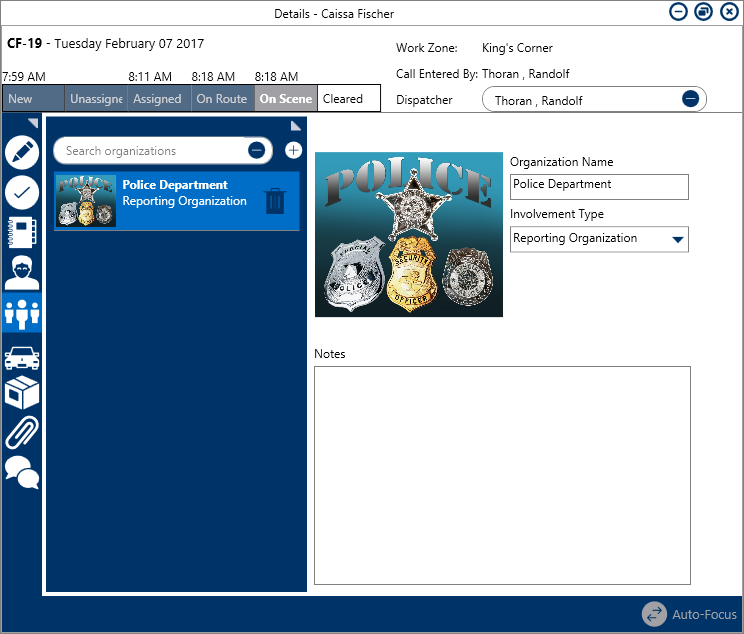
Task: Delete Police Department with trash icon
Action: tap(274, 201)
